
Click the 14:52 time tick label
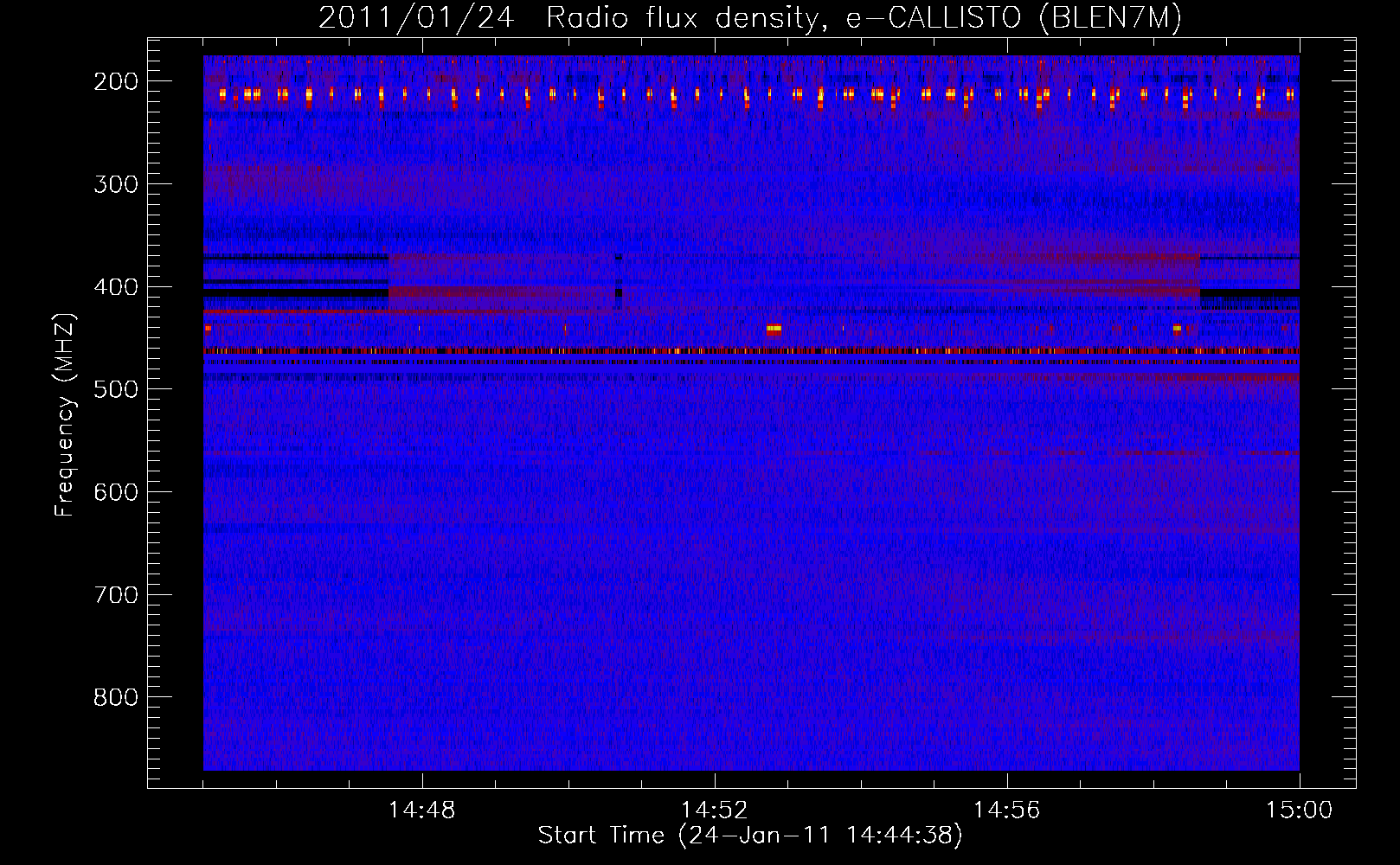[x=715, y=811]
